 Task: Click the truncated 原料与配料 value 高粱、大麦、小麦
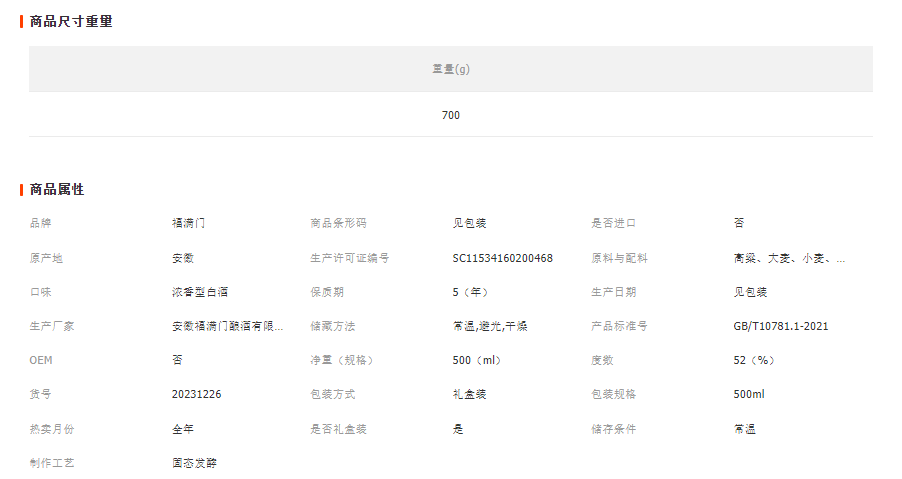[x=789, y=258]
